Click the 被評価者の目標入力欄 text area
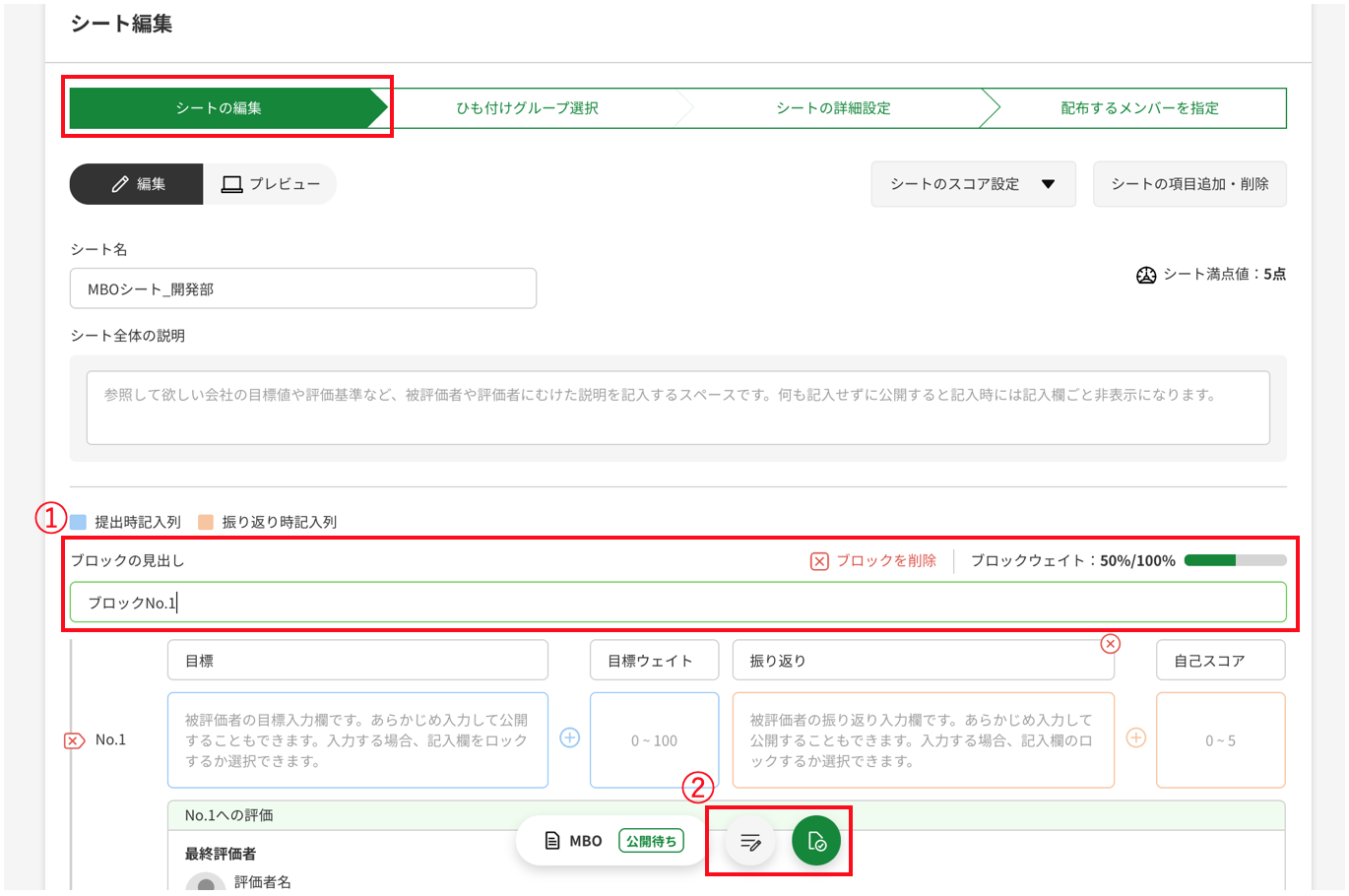The height and width of the screenshot is (896, 1349). point(357,740)
